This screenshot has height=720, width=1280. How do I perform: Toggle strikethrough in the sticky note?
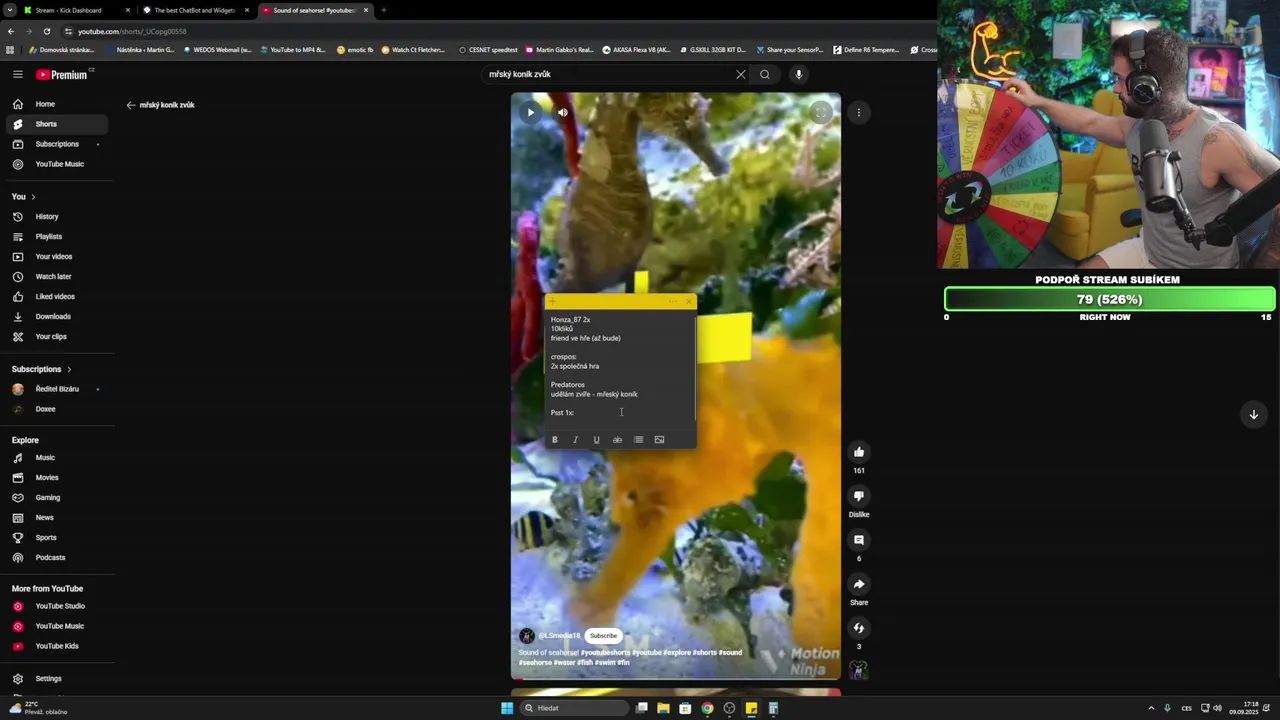click(x=617, y=440)
